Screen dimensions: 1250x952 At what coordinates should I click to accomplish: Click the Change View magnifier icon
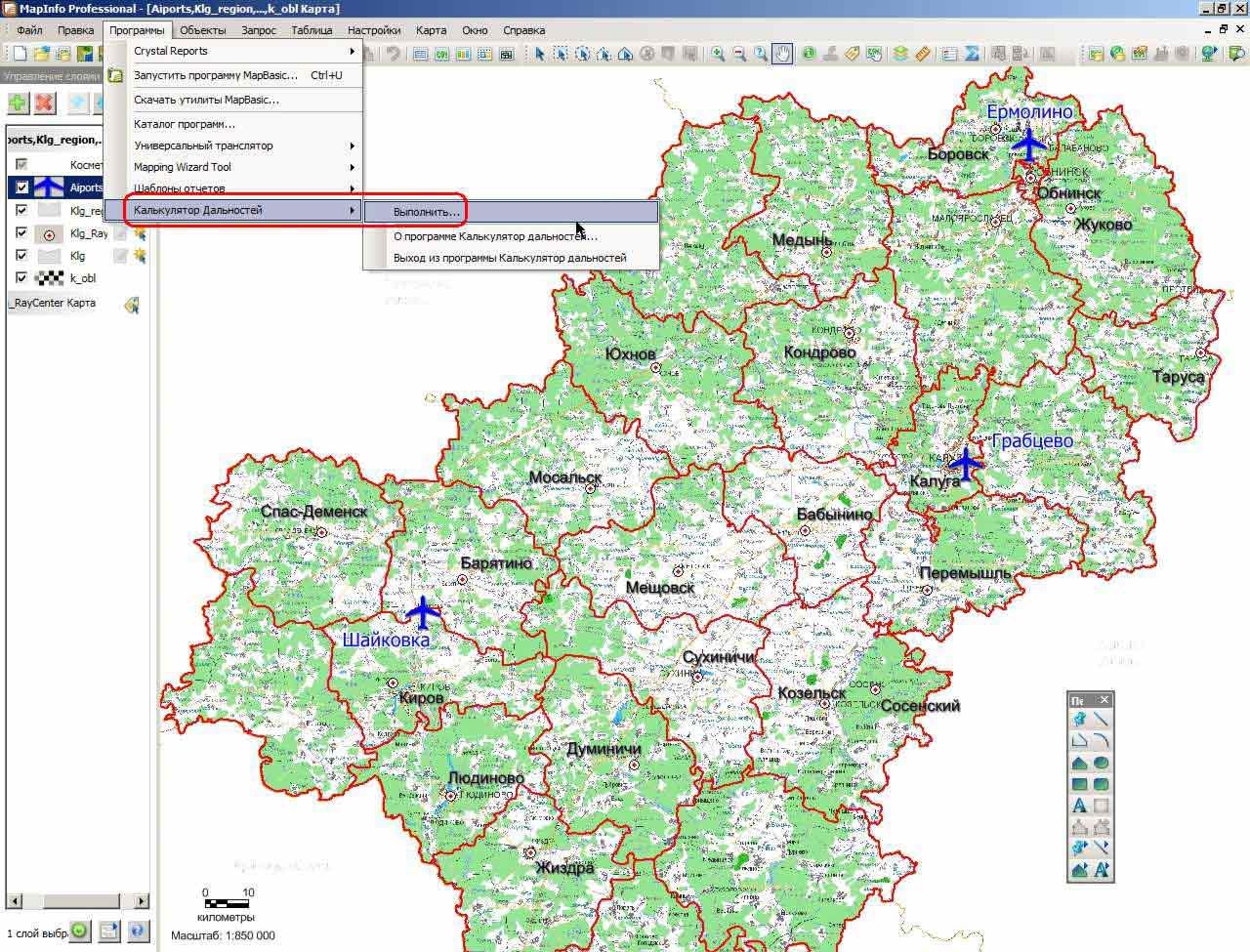tap(761, 54)
